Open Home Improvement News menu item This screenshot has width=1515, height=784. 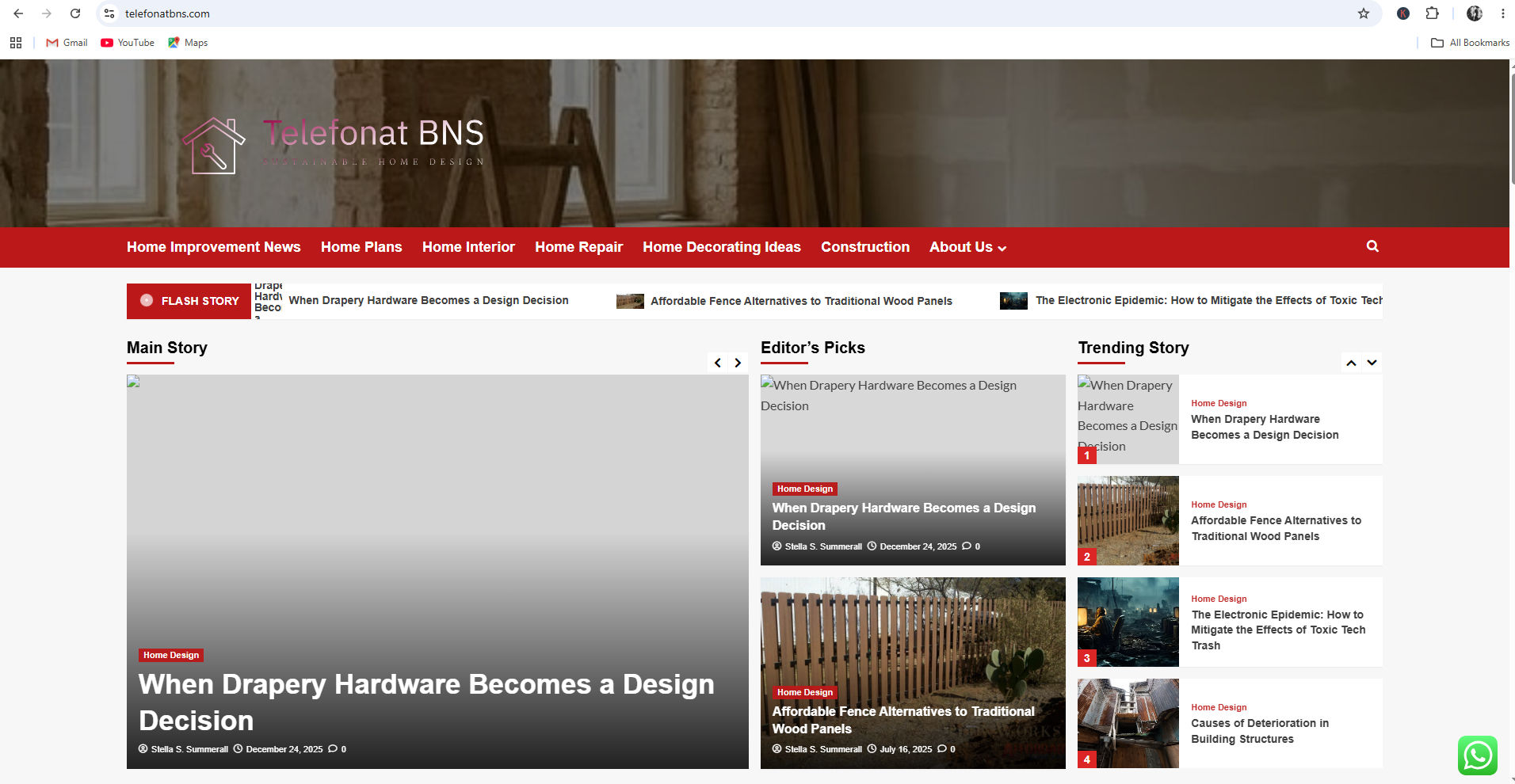click(x=214, y=247)
